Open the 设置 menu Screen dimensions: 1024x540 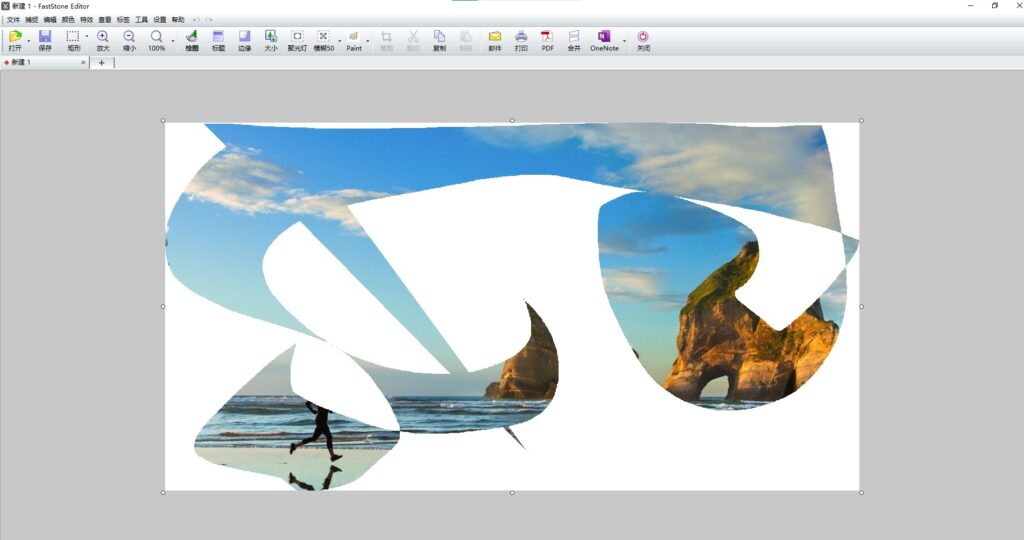pyautogui.click(x=159, y=20)
